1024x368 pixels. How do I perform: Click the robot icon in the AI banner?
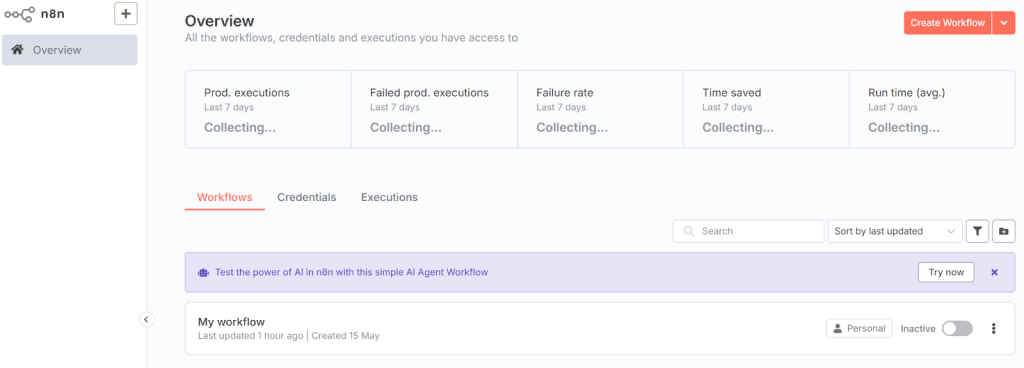[203, 272]
